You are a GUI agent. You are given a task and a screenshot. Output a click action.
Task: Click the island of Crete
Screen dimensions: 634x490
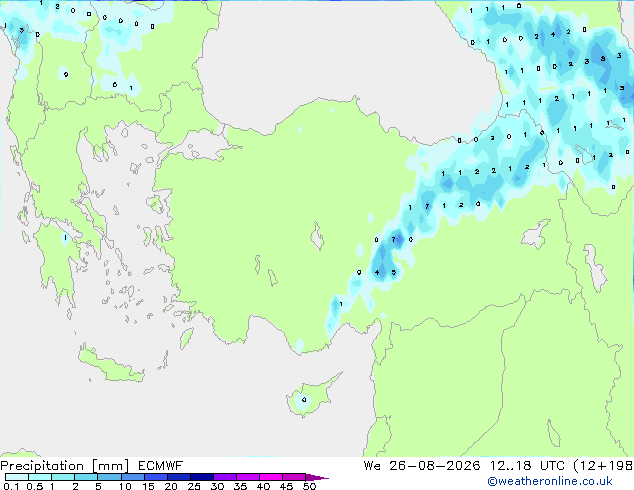pyautogui.click(x=111, y=365)
